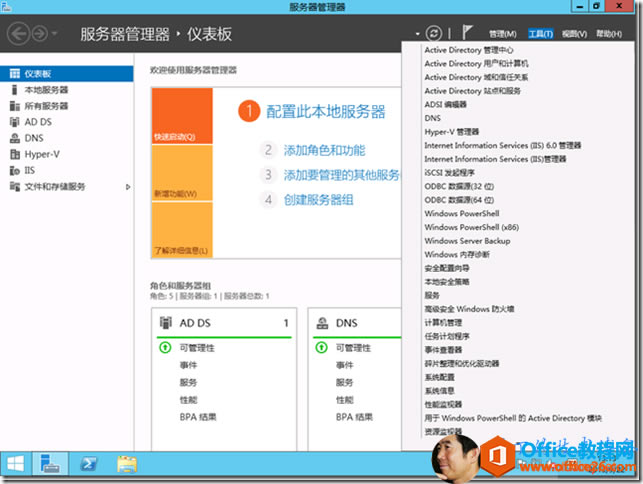Image resolution: width=643 pixels, height=484 pixels.
Task: Open navigation history dropdown next to forward arrow
Action: (x=55, y=33)
